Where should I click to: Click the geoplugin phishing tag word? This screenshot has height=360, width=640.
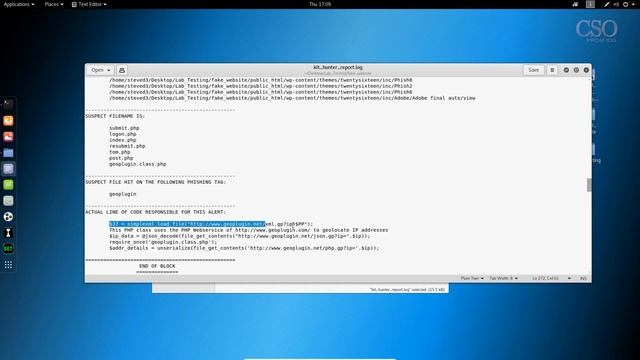click(122, 194)
